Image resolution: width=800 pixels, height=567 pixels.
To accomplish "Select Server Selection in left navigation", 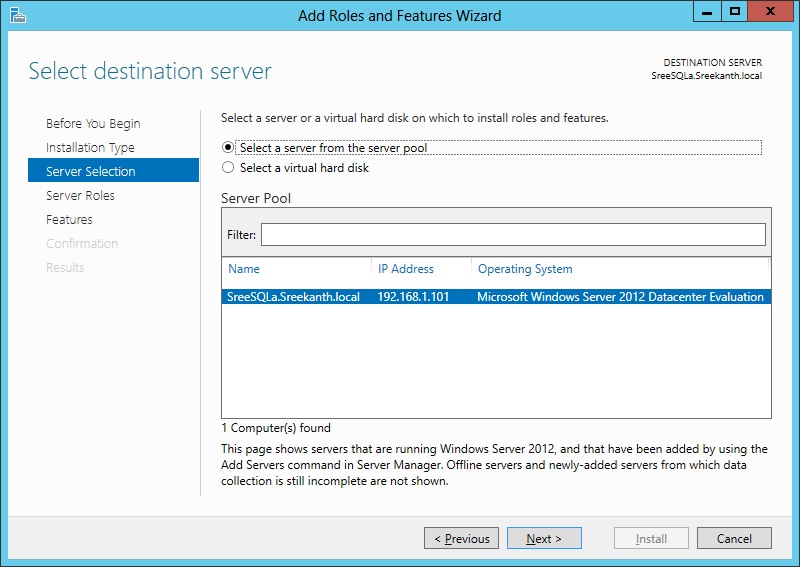I will point(91,172).
